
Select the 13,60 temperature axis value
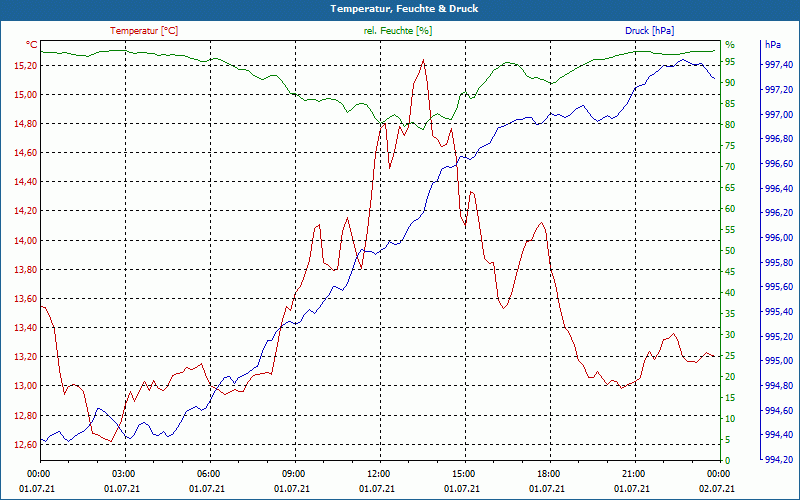(x=26, y=298)
